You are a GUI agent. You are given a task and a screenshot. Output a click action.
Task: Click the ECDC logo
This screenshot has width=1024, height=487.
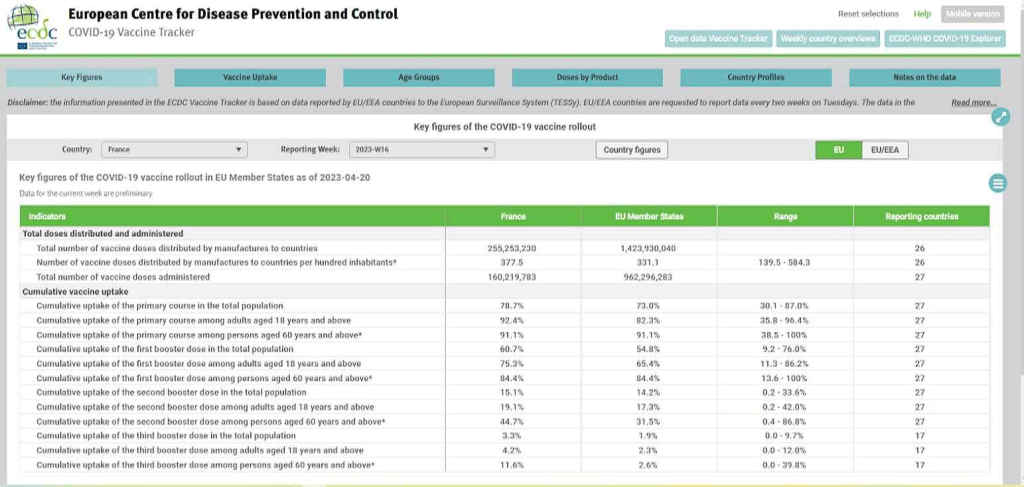[32, 26]
